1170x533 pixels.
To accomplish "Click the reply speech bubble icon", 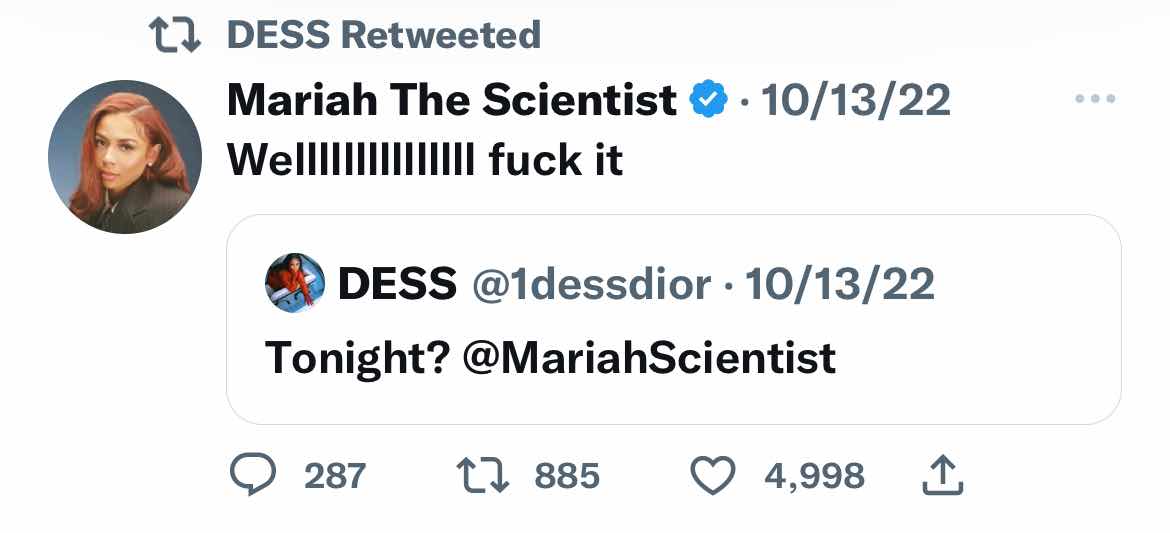I will 252,475.
